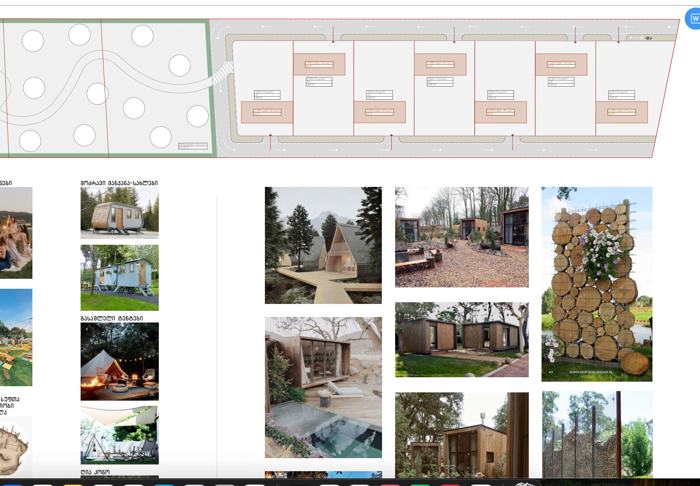
Task: Open the gabion fence with rusty posts photo
Action: (x=597, y=435)
